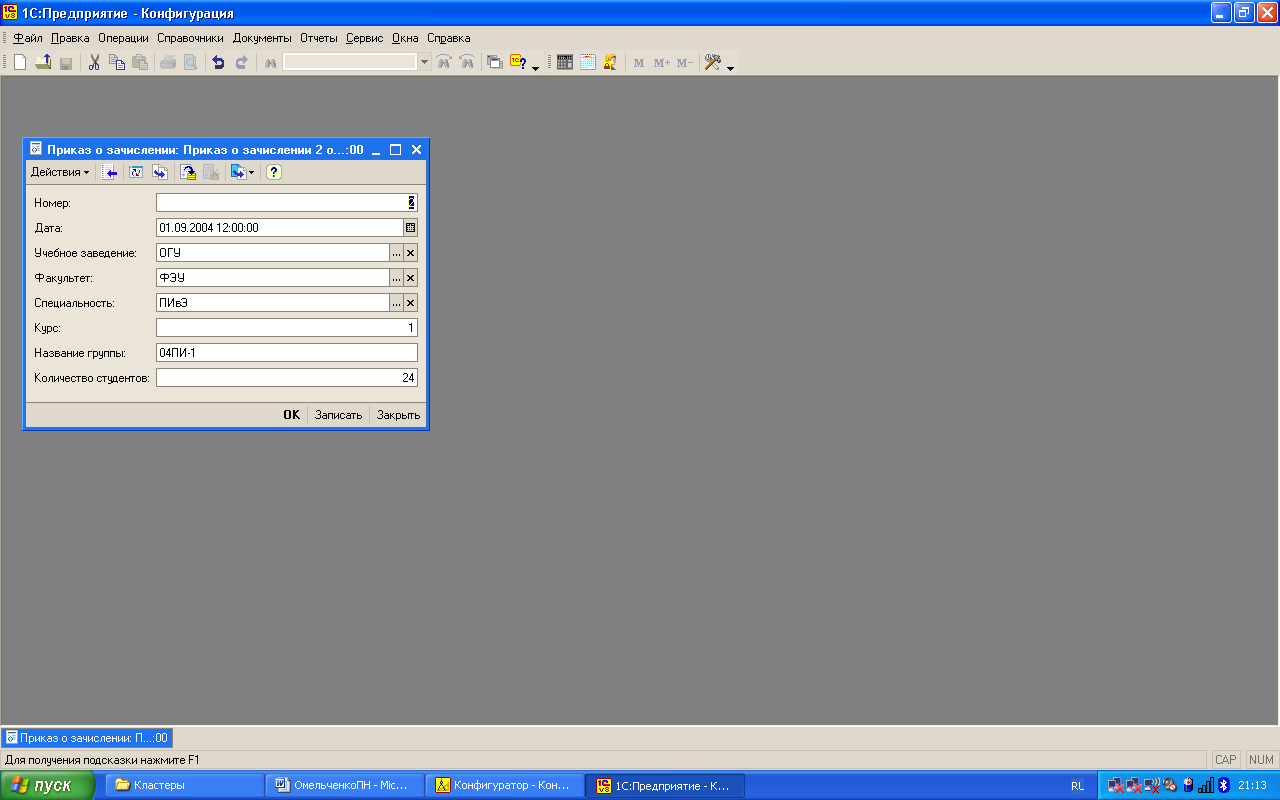
Task: Expand the tools toolbar options arrow
Action: [x=731, y=67]
